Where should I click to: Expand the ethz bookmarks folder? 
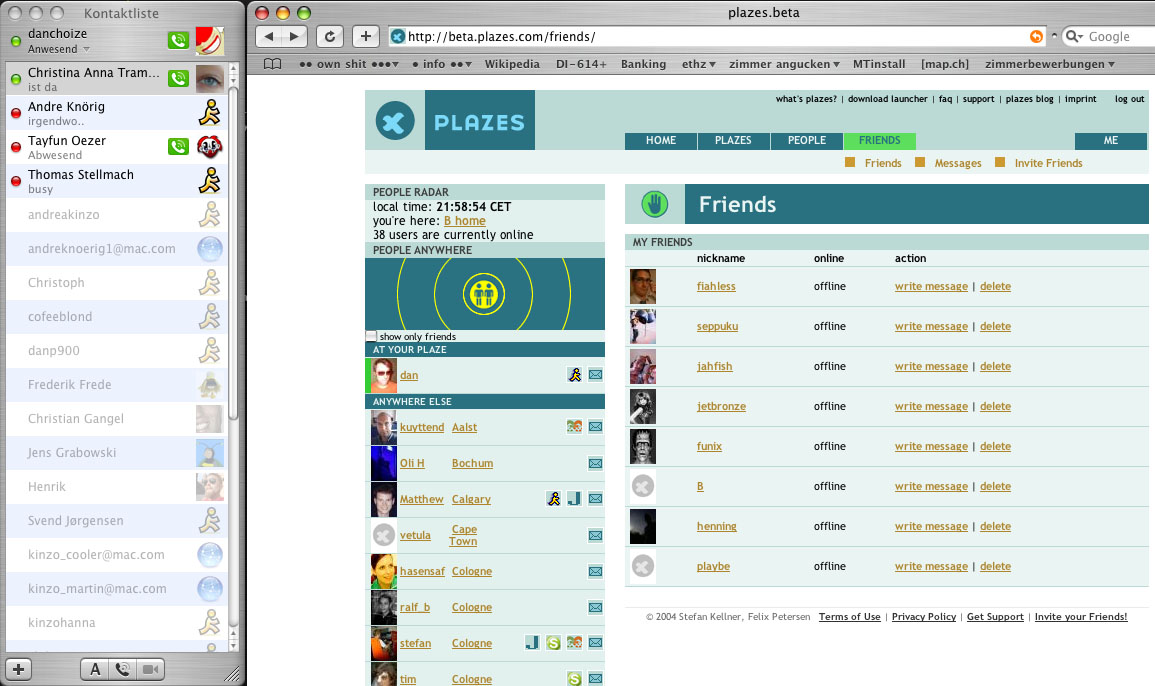point(698,64)
